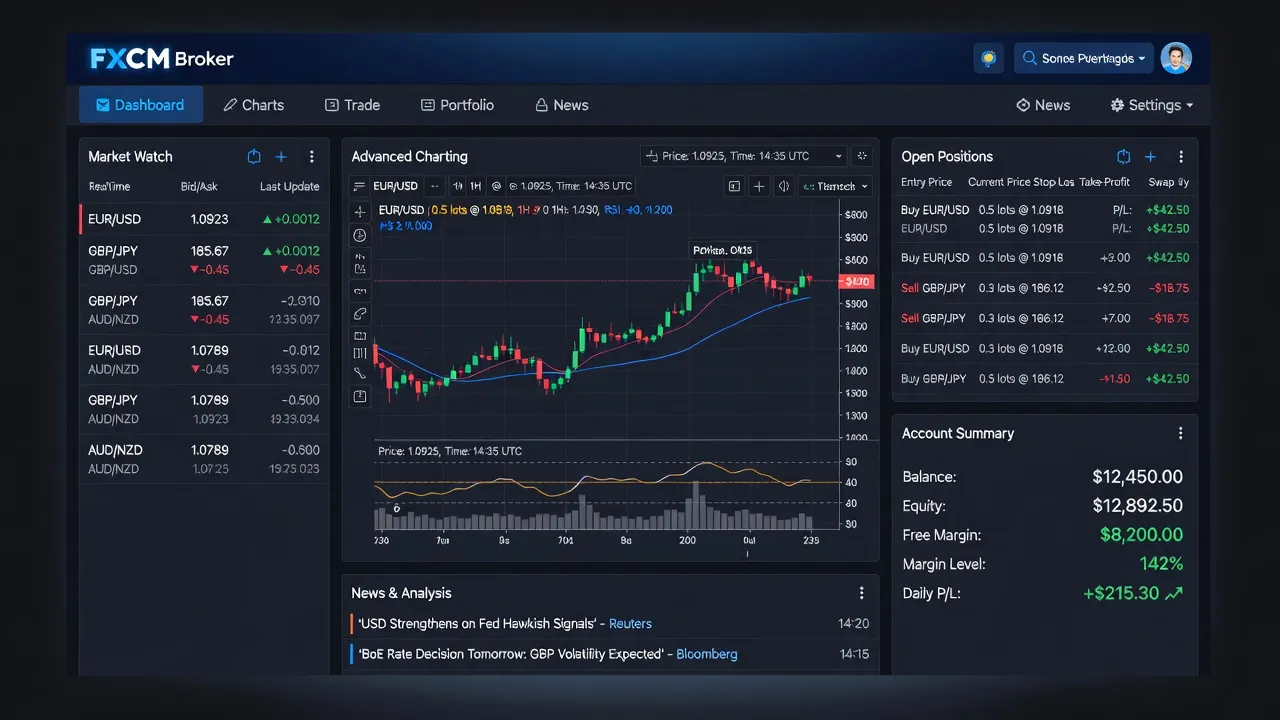Select the rectangle drawing tool

[x=360, y=336]
